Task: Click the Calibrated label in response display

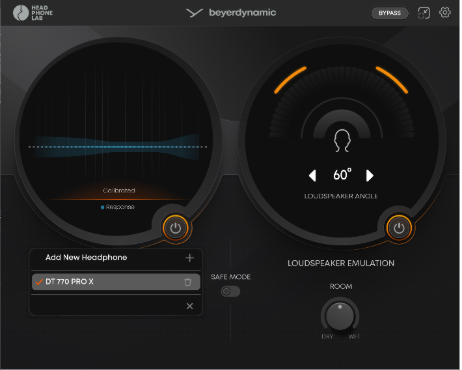Action: coord(119,190)
